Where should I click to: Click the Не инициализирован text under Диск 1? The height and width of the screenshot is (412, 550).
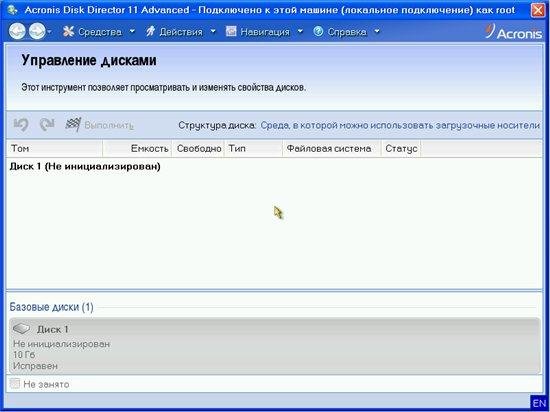[x=62, y=344]
